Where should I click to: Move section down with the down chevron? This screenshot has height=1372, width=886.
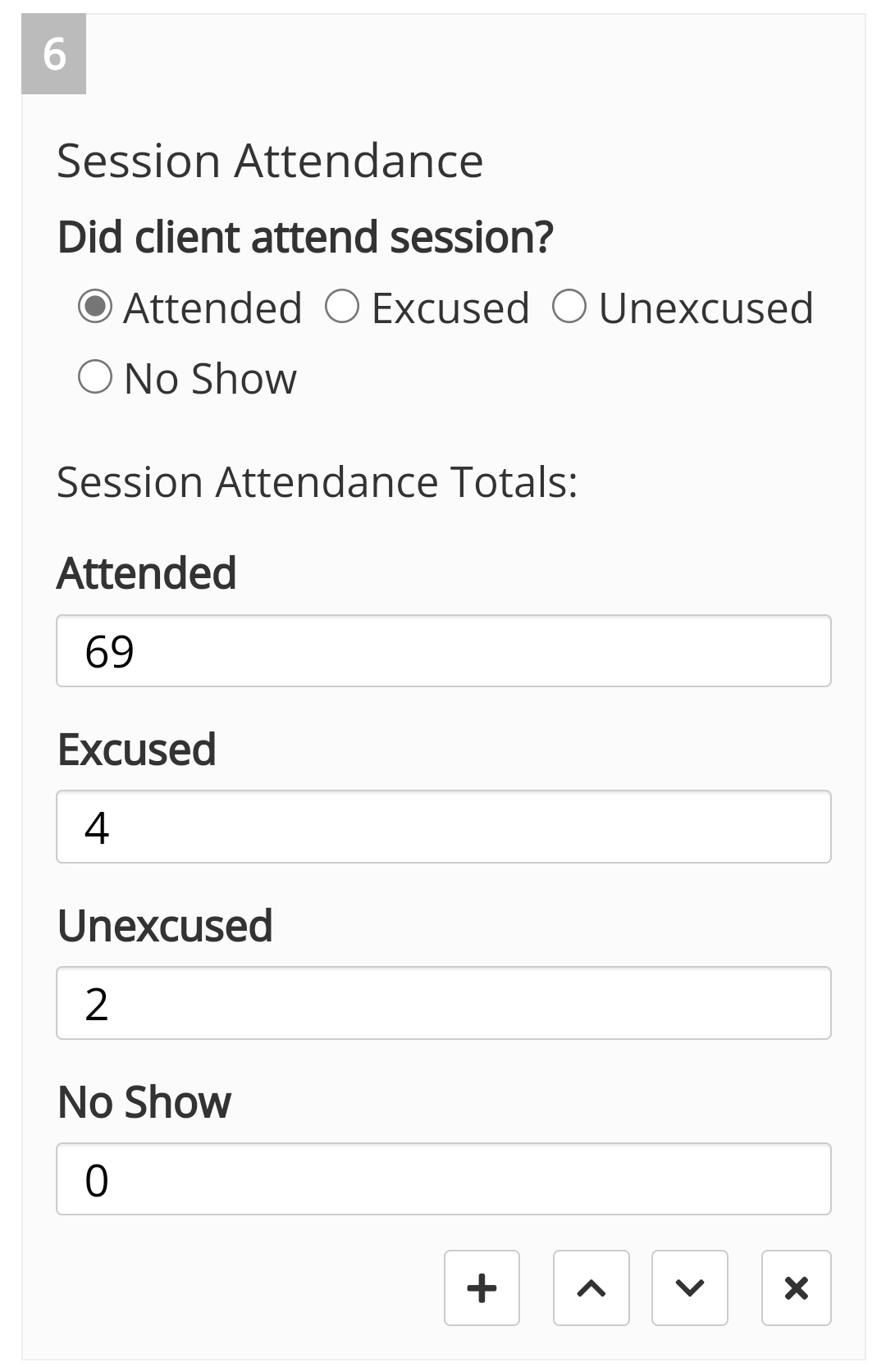tap(689, 1288)
